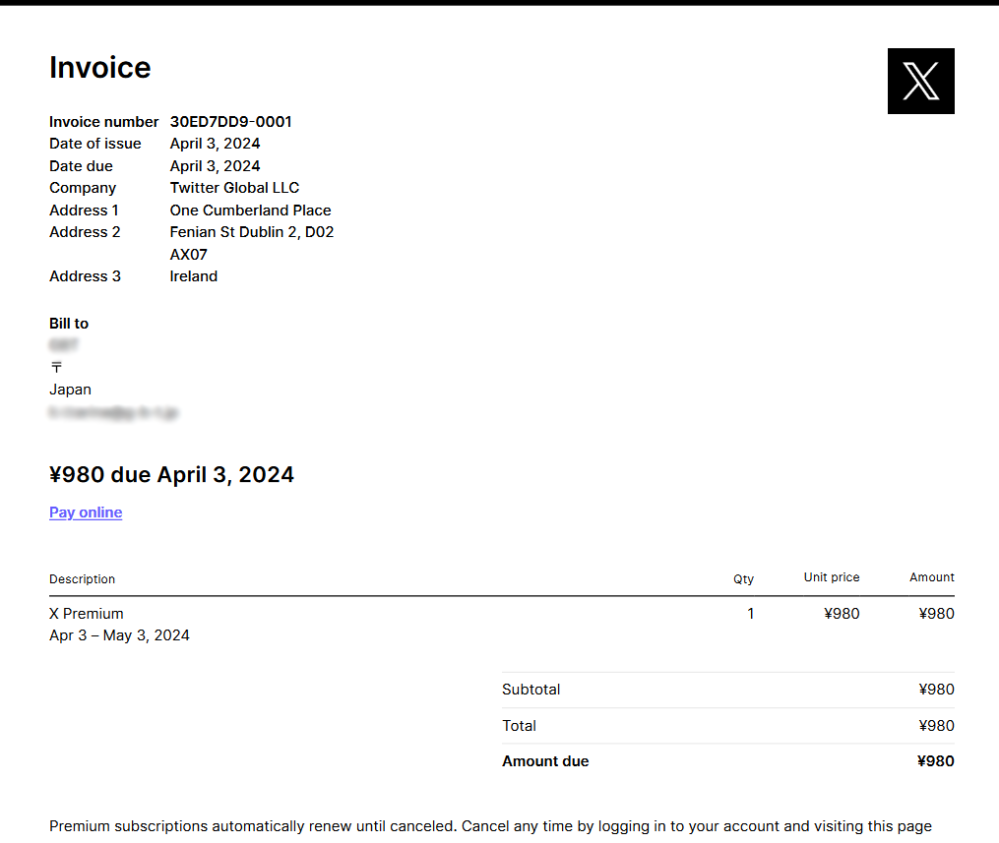The image size is (999, 843).
Task: Click the AX07 postal code text
Action: pos(189,254)
